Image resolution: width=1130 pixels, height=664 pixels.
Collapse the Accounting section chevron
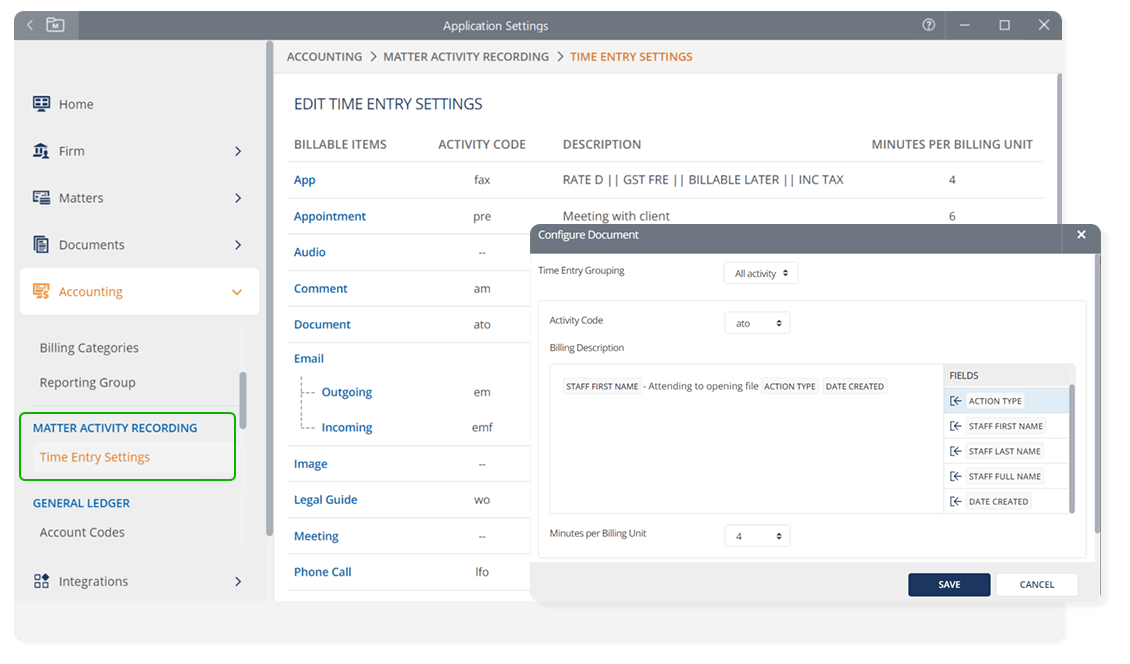pyautogui.click(x=237, y=292)
